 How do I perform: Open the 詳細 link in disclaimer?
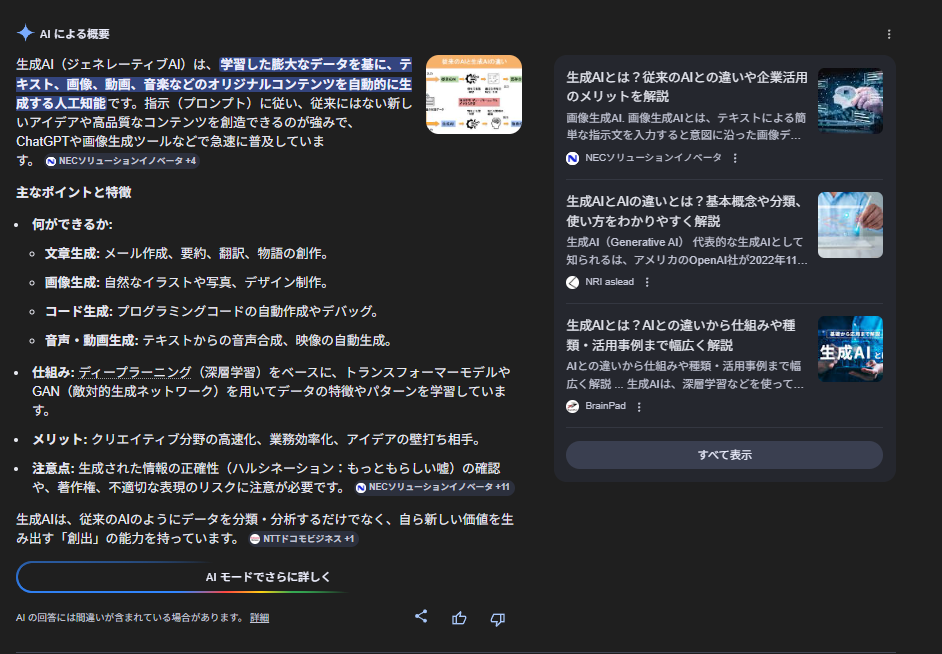[x=259, y=618]
